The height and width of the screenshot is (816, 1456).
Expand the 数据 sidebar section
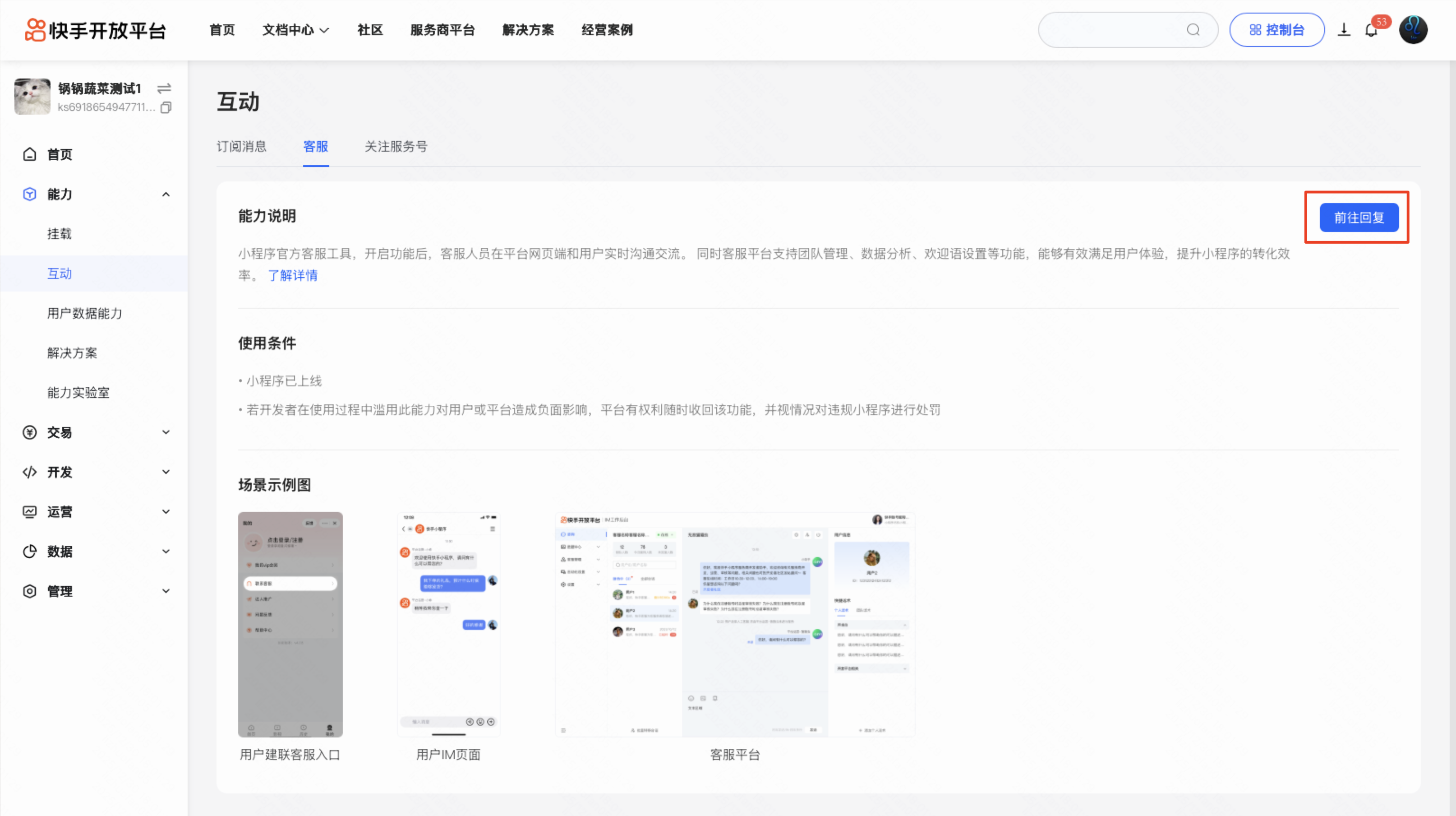pos(166,552)
